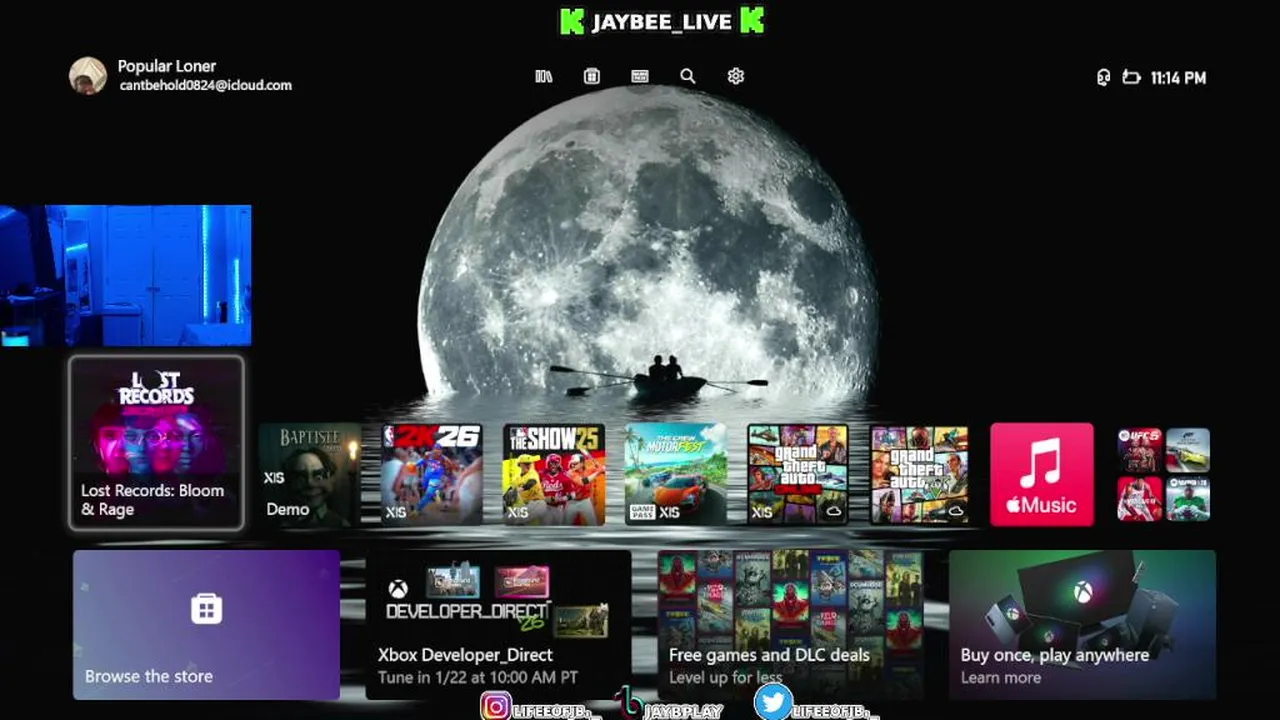Launch Grand Theft Auto X|S tile
Screen dimensions: 1280x720
pyautogui.click(x=798, y=474)
